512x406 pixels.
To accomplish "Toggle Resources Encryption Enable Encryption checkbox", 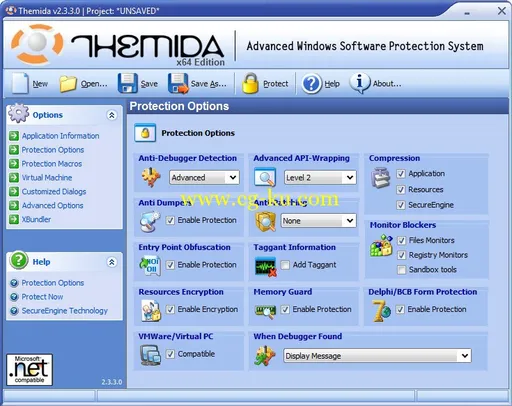I will (170, 310).
